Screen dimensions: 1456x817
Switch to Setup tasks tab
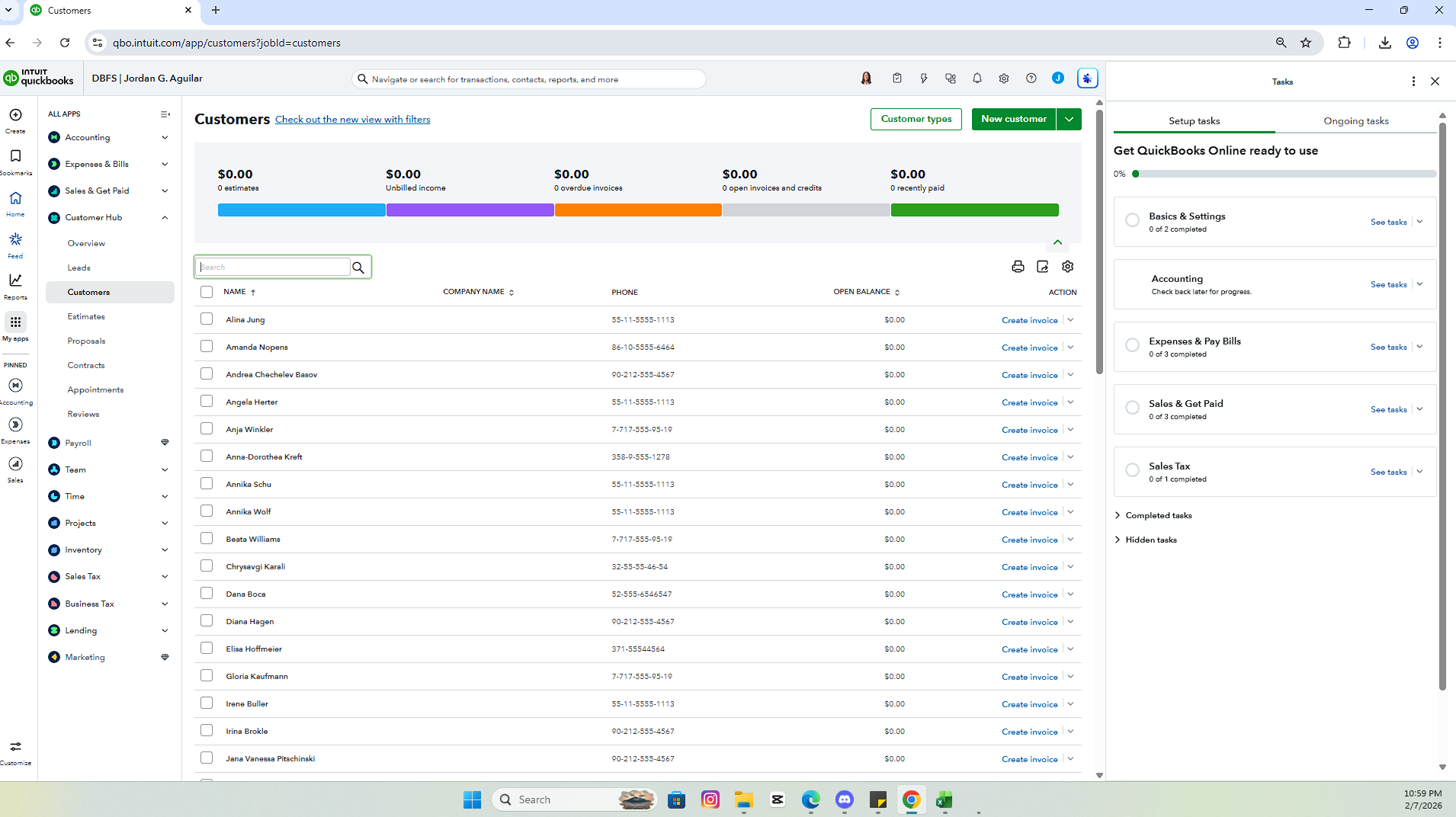click(1195, 121)
